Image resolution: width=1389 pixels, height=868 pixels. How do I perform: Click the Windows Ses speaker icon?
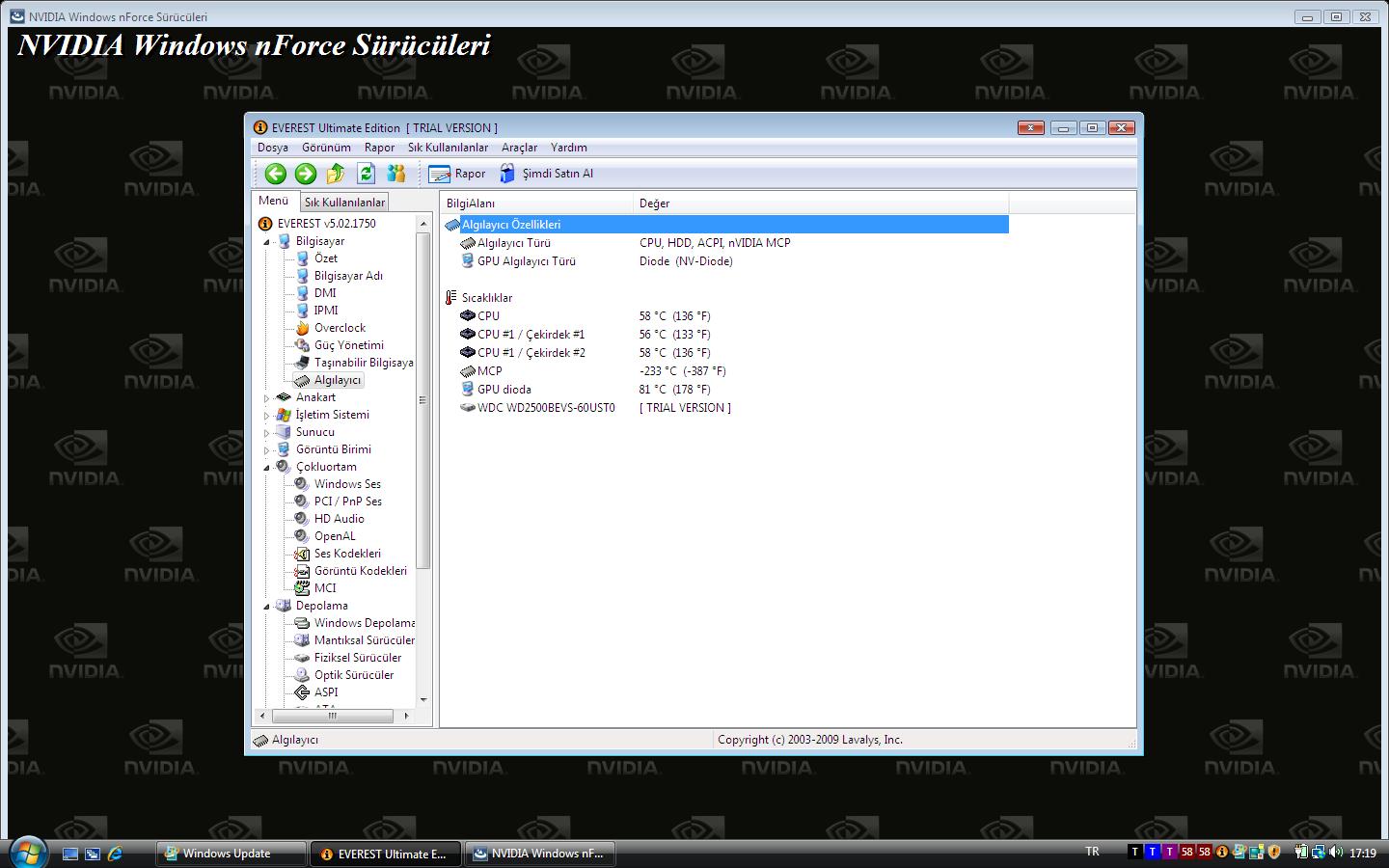(302, 484)
